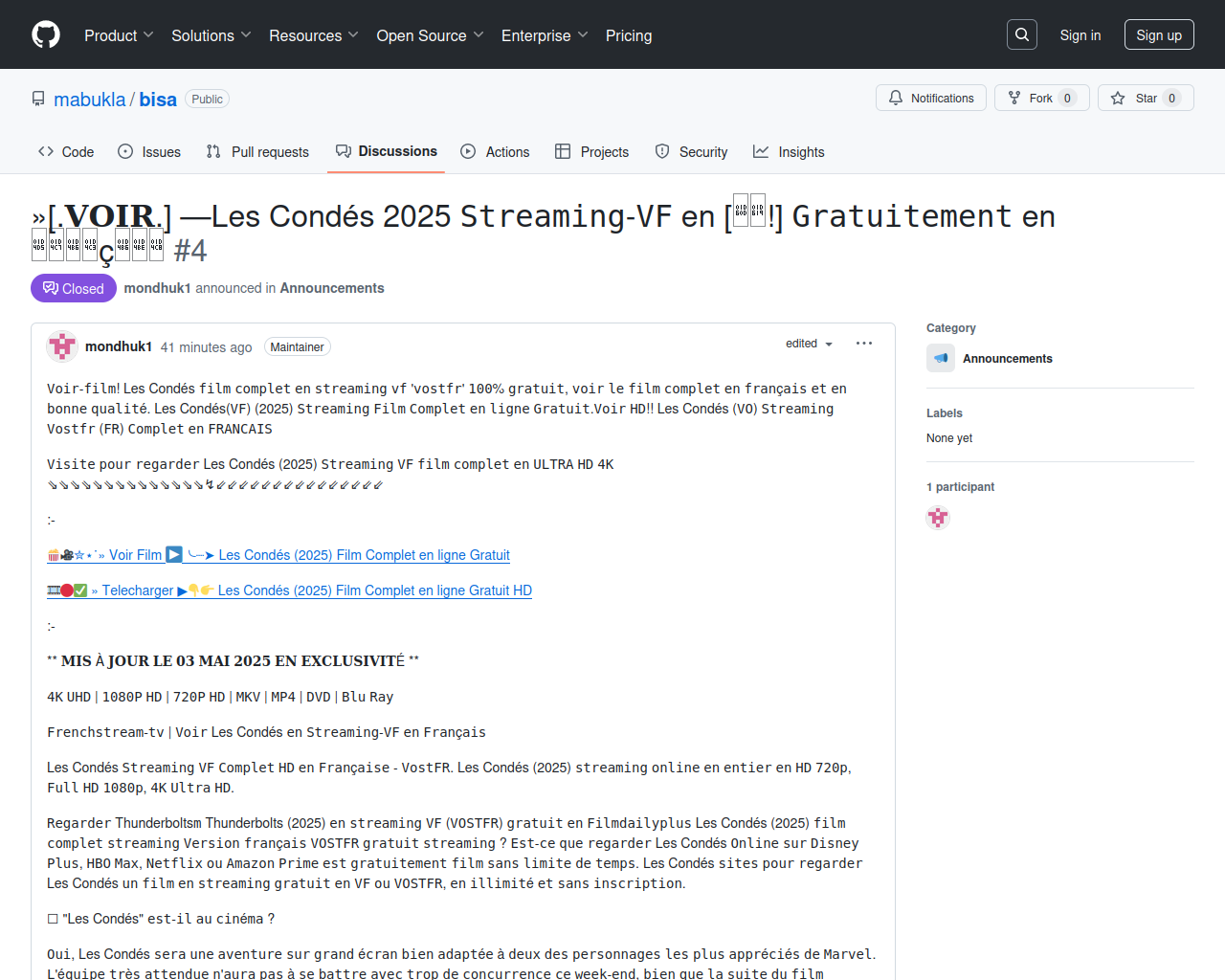1225x980 pixels.
Task: Open the mabukla owner link
Action: click(90, 100)
